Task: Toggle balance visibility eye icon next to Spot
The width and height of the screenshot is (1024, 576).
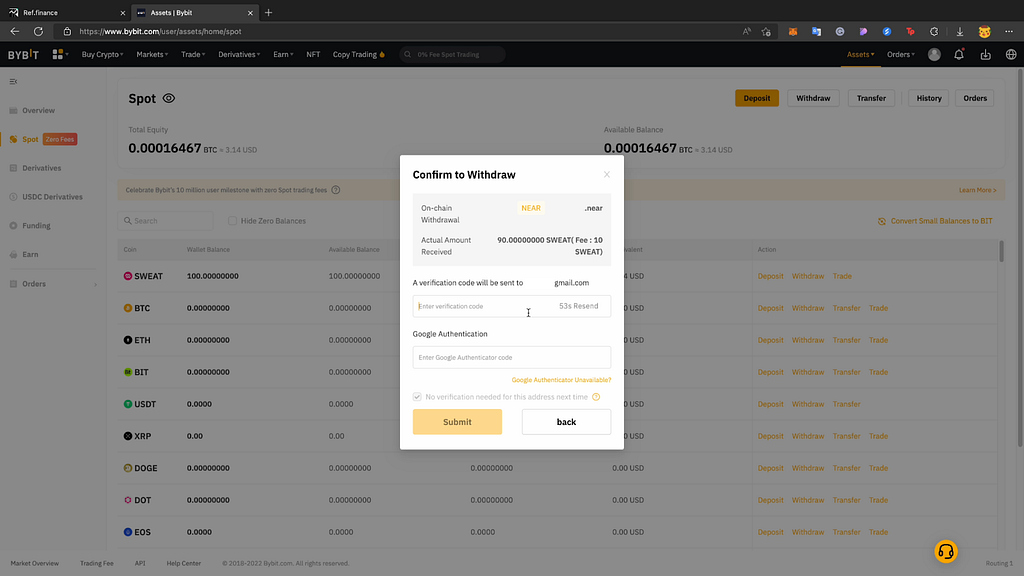Action: click(x=168, y=99)
